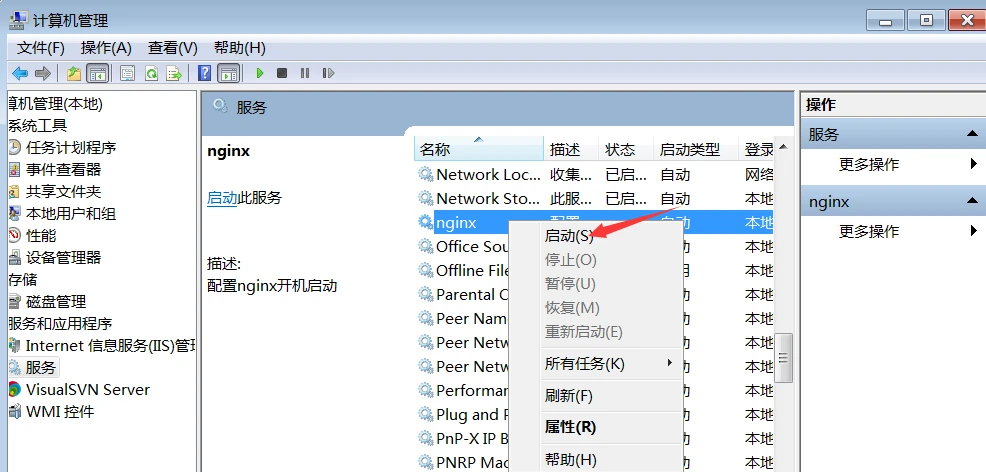Select 共享文件夹 in the tree
The width and height of the screenshot is (986, 472).
(x=64, y=192)
